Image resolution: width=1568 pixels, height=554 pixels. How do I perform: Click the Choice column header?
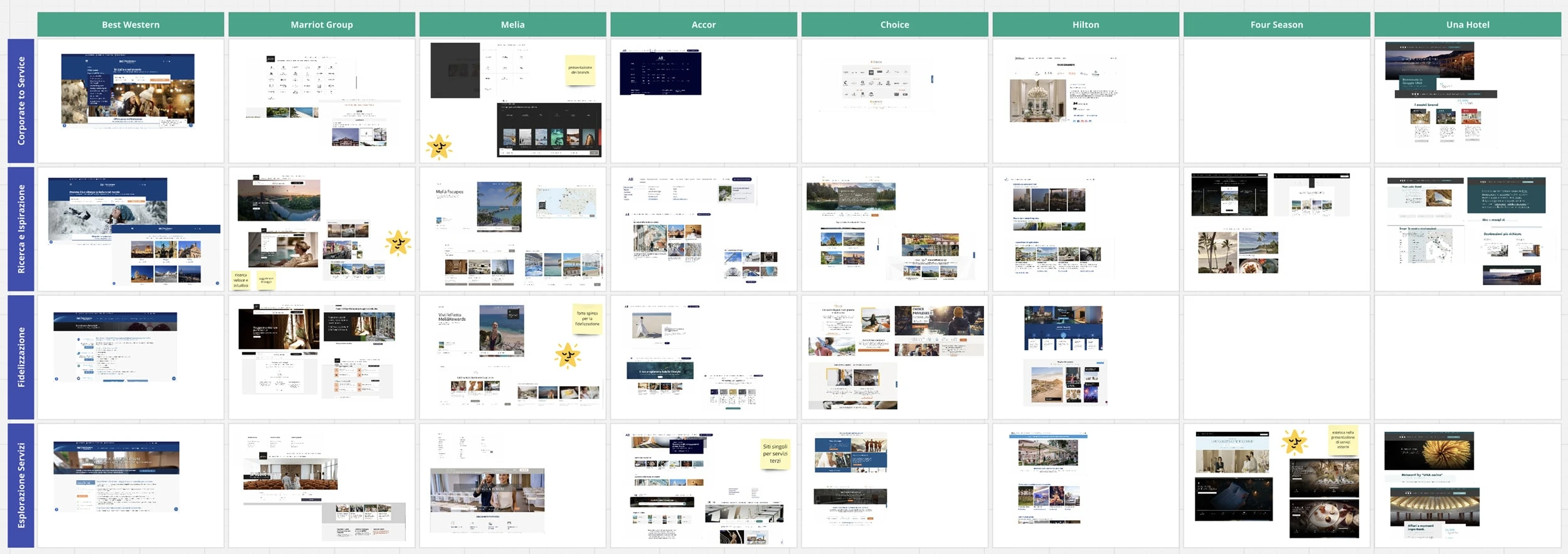[894, 24]
